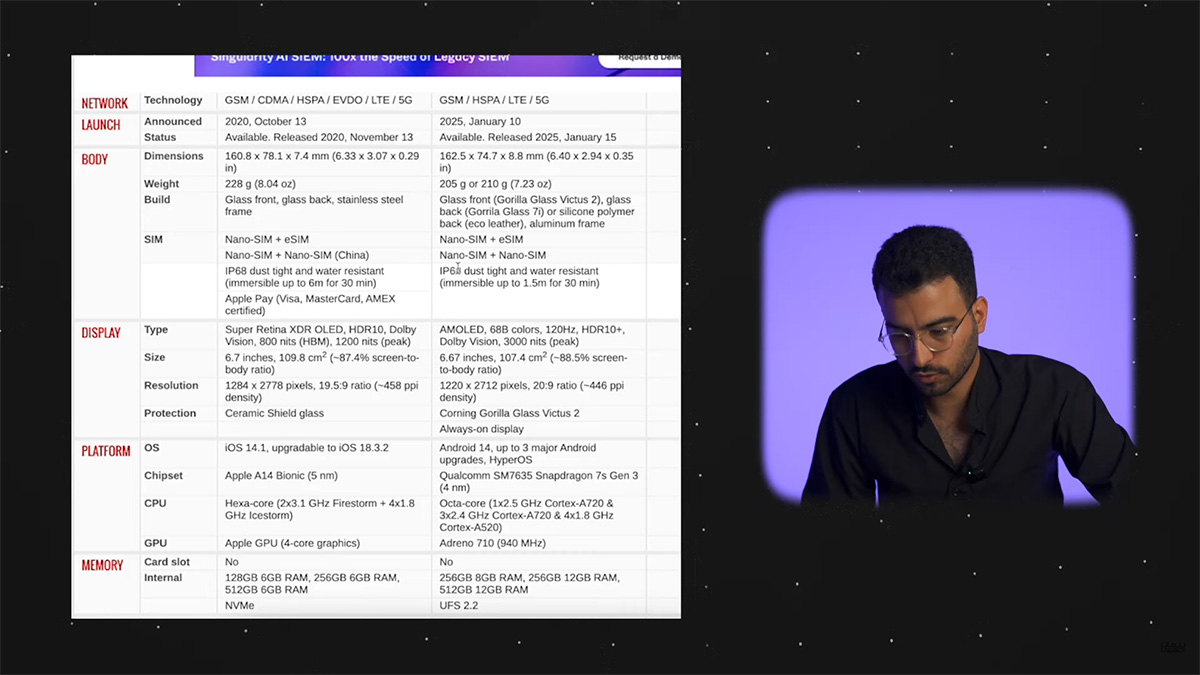
Task: Click the OS row label
Action: (152, 448)
